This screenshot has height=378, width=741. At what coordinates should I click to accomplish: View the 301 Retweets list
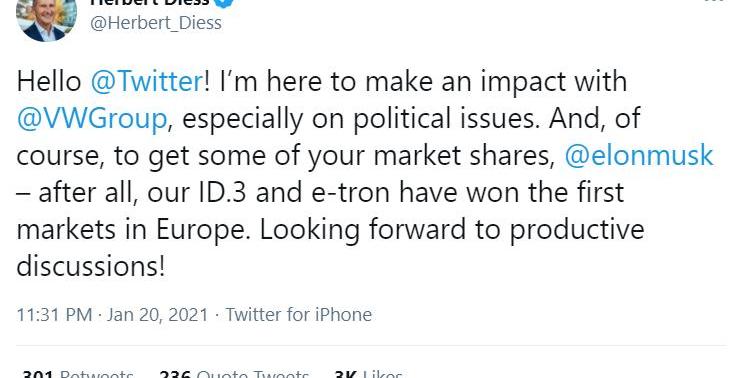78,374
